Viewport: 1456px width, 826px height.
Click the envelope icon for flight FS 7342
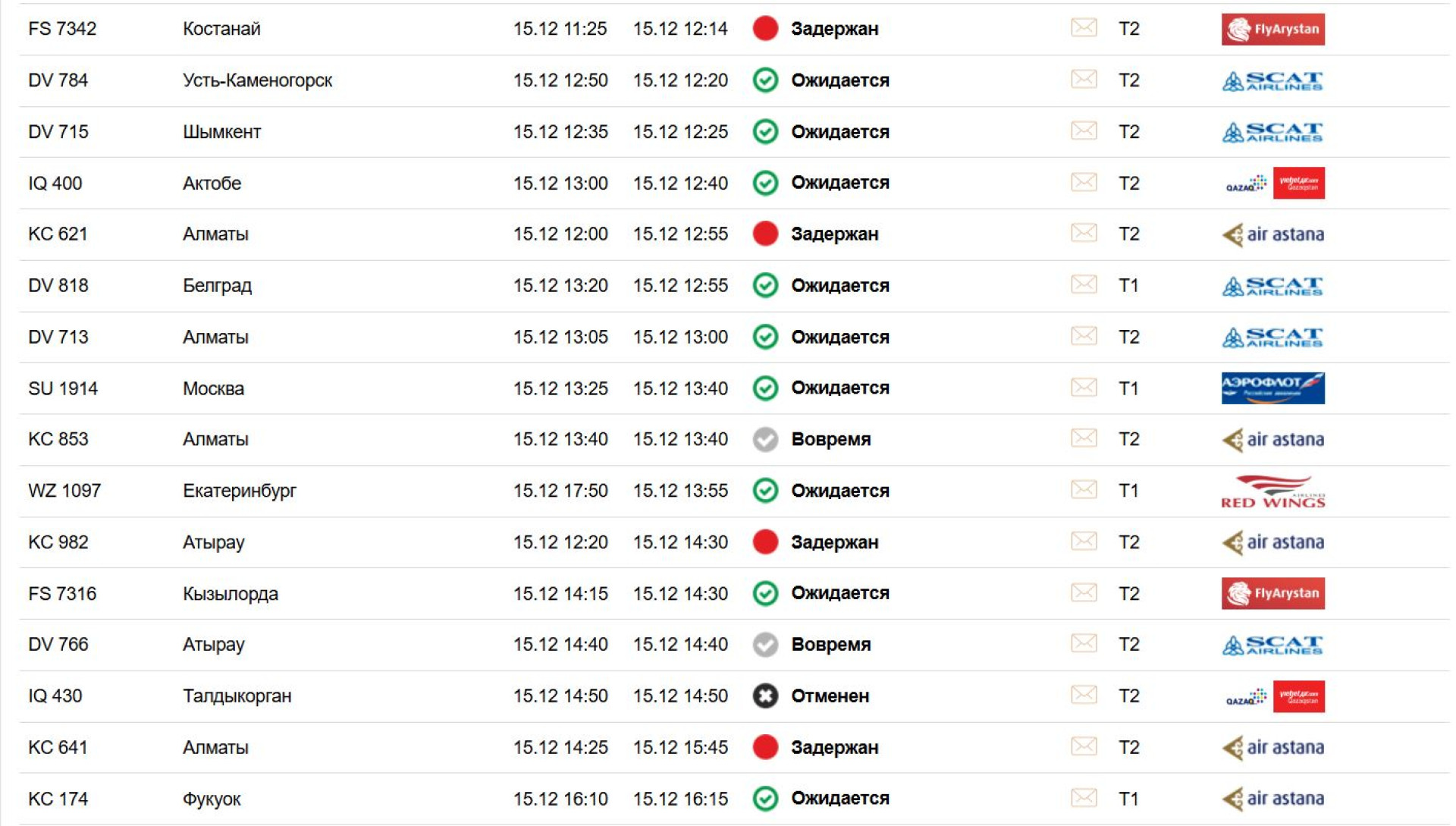click(1083, 28)
